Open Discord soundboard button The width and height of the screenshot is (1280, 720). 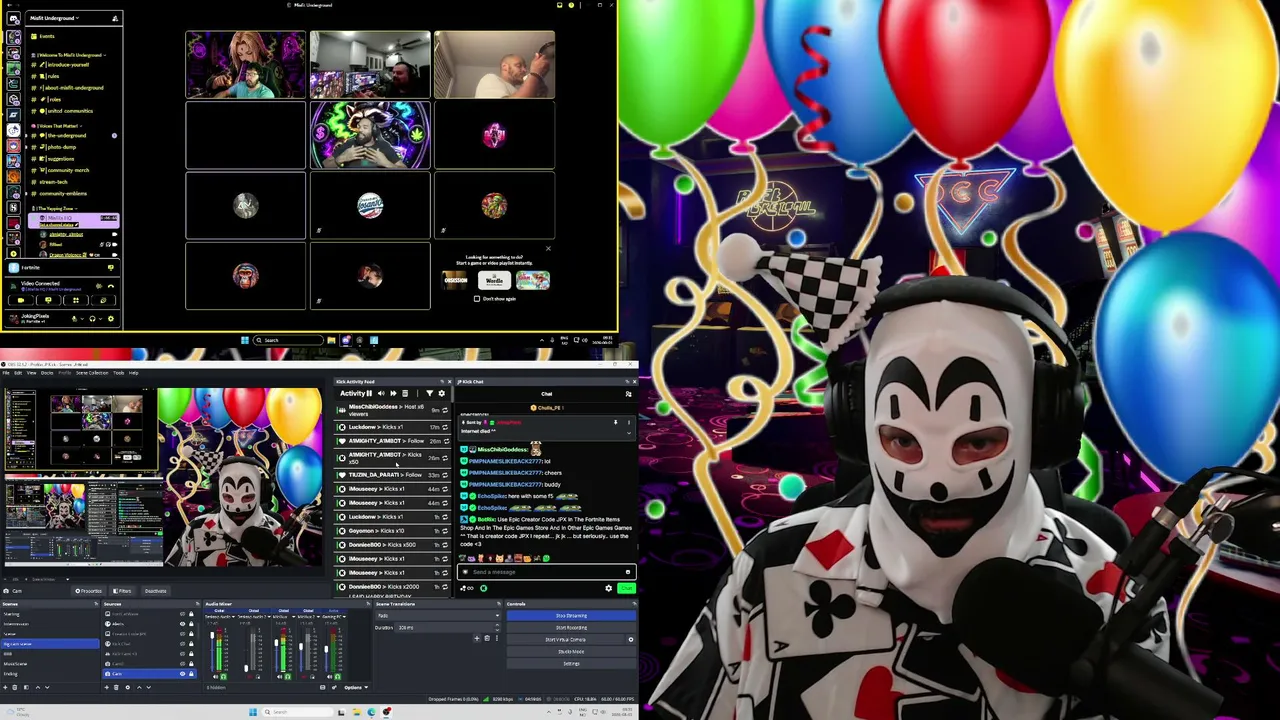(x=104, y=300)
